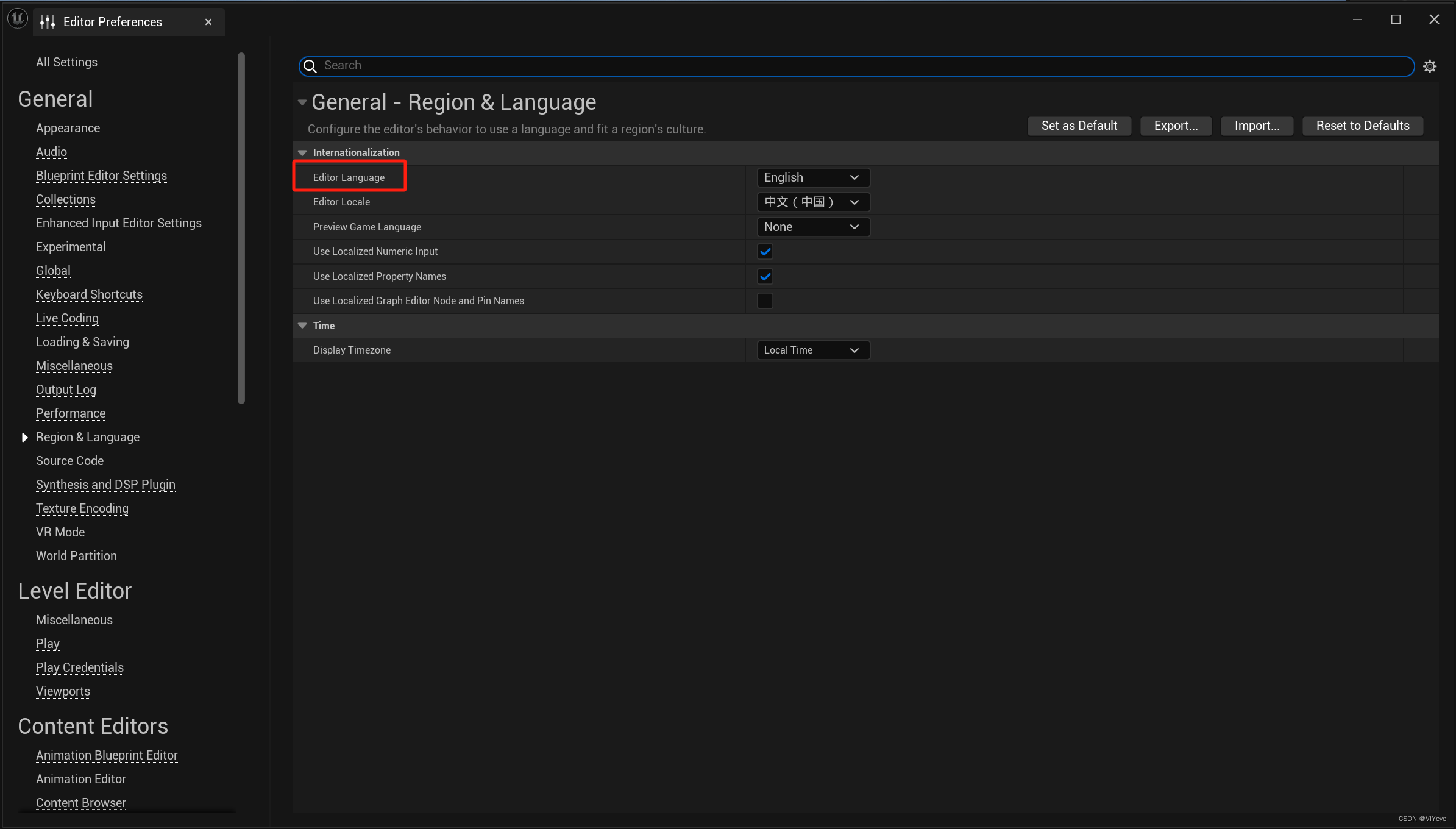Enable Localized Graph Editor Node and Pin Names

(765, 301)
